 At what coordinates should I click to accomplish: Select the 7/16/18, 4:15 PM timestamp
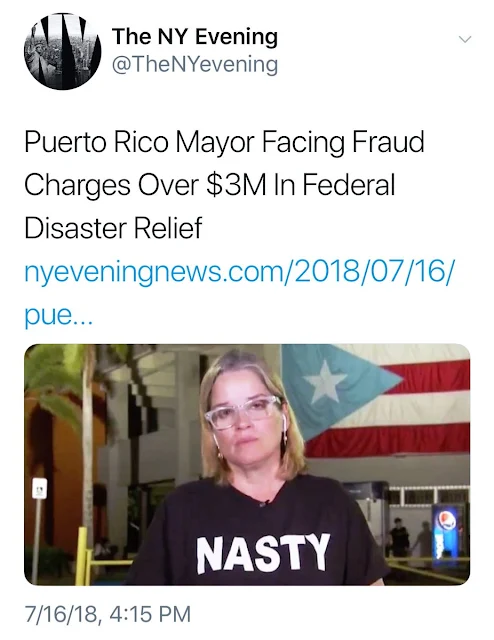pyautogui.click(x=108, y=614)
